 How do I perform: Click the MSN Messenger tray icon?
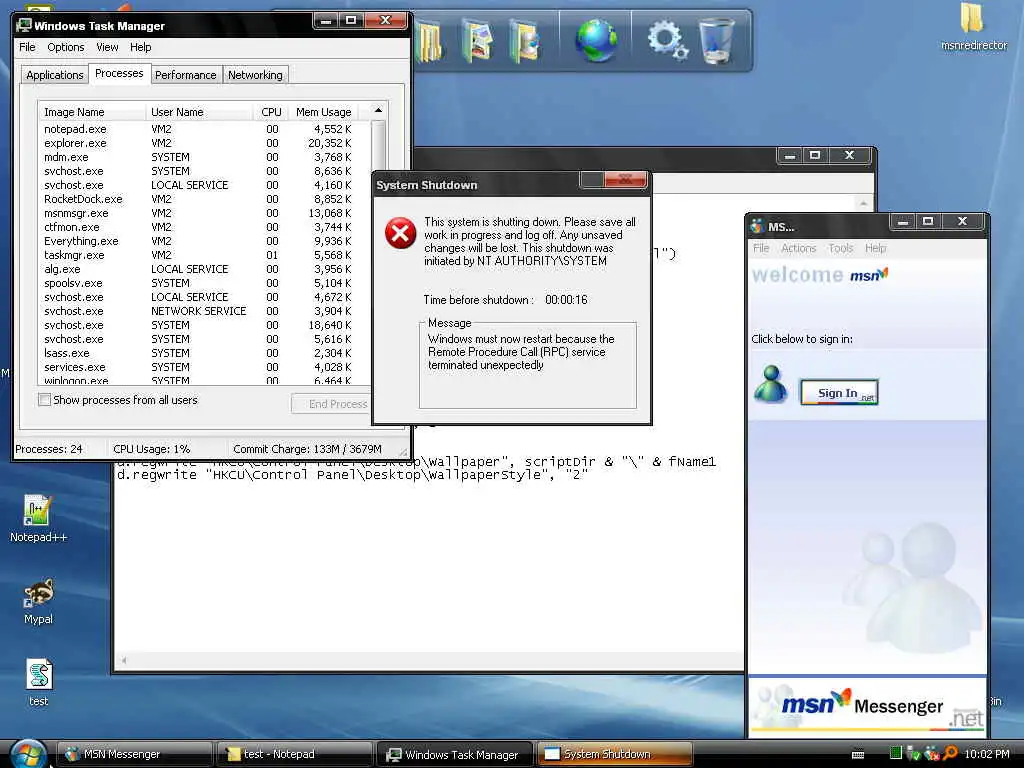tap(932, 754)
